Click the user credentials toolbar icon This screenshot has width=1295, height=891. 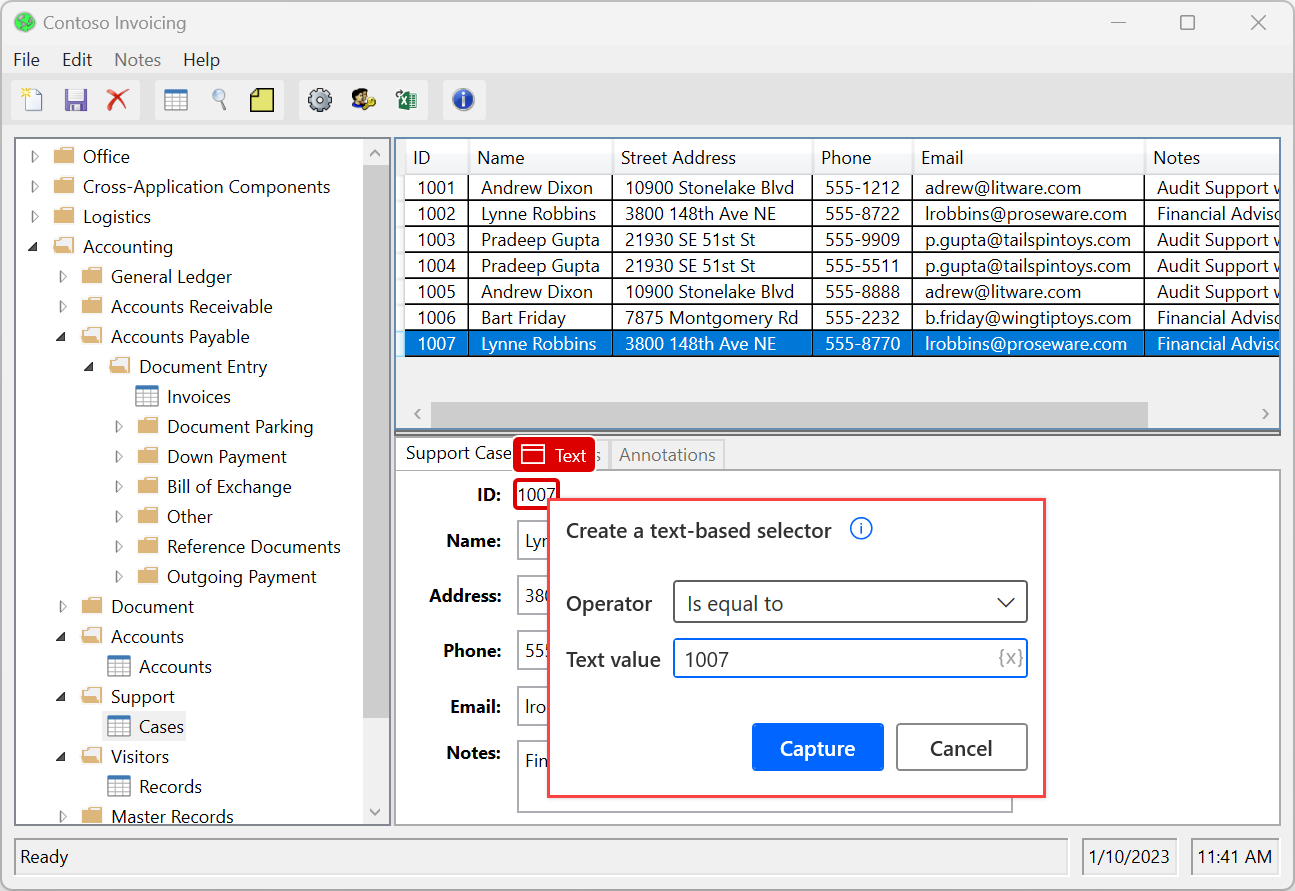point(362,99)
